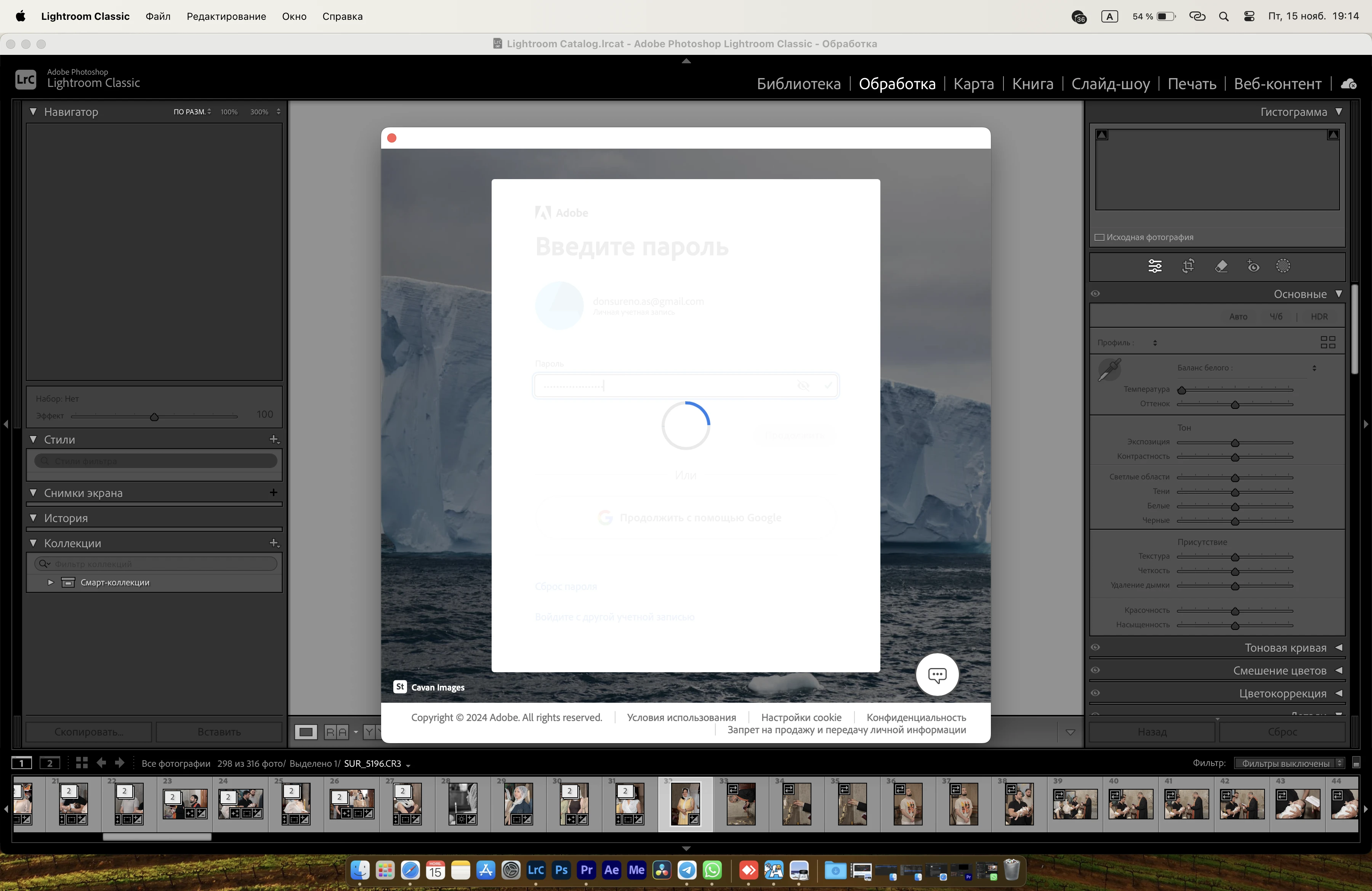Open the Файл menu
The height and width of the screenshot is (891, 1372).
point(158,16)
